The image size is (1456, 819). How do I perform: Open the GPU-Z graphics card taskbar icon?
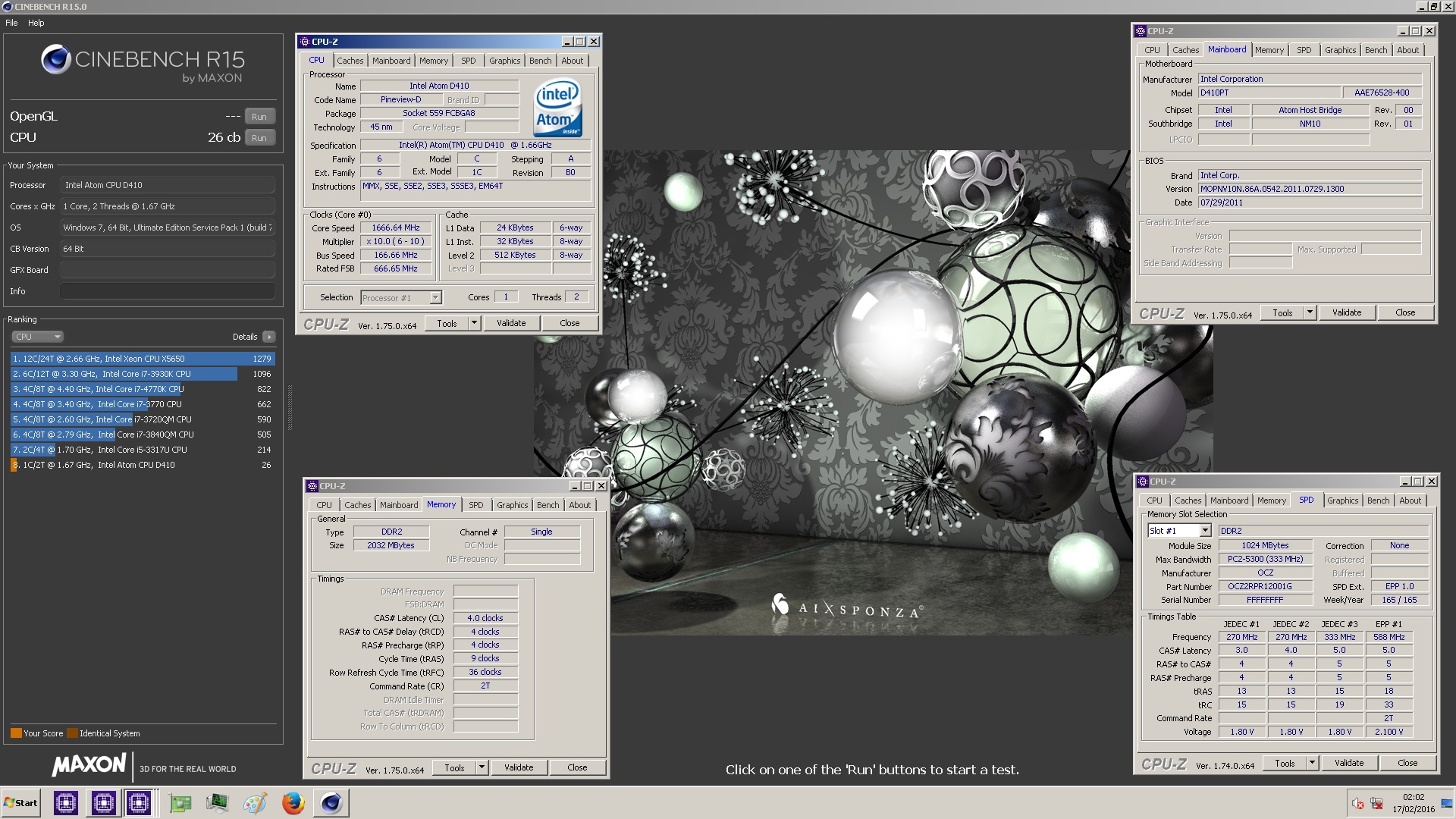click(x=180, y=803)
